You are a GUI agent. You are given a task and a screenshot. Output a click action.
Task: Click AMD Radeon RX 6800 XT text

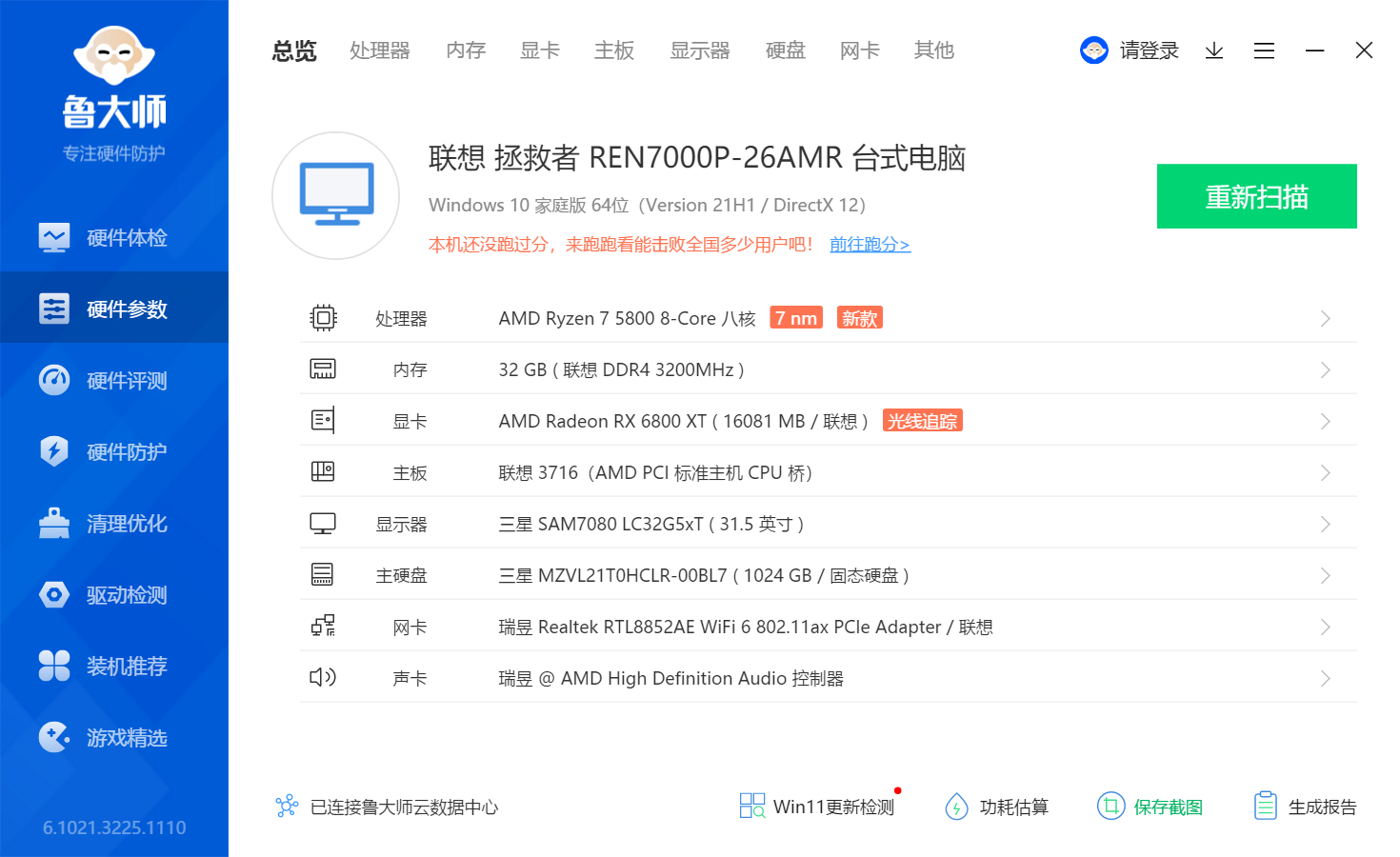(x=684, y=421)
